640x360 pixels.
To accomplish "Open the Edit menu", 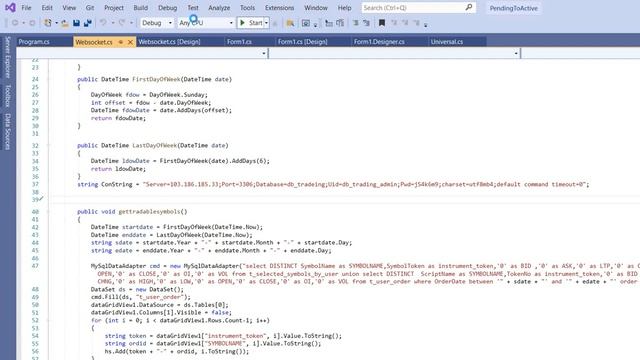I will click(47, 8).
